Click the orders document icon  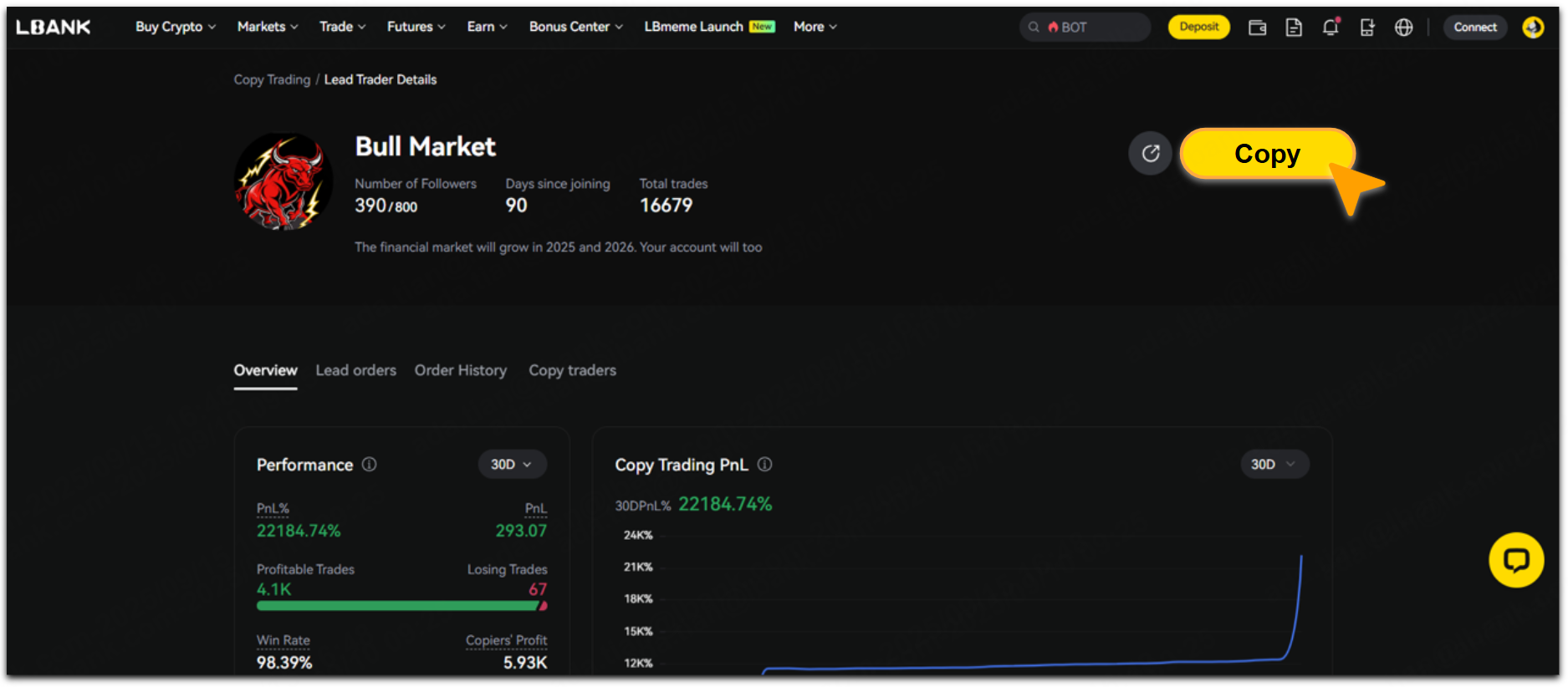click(x=1294, y=28)
